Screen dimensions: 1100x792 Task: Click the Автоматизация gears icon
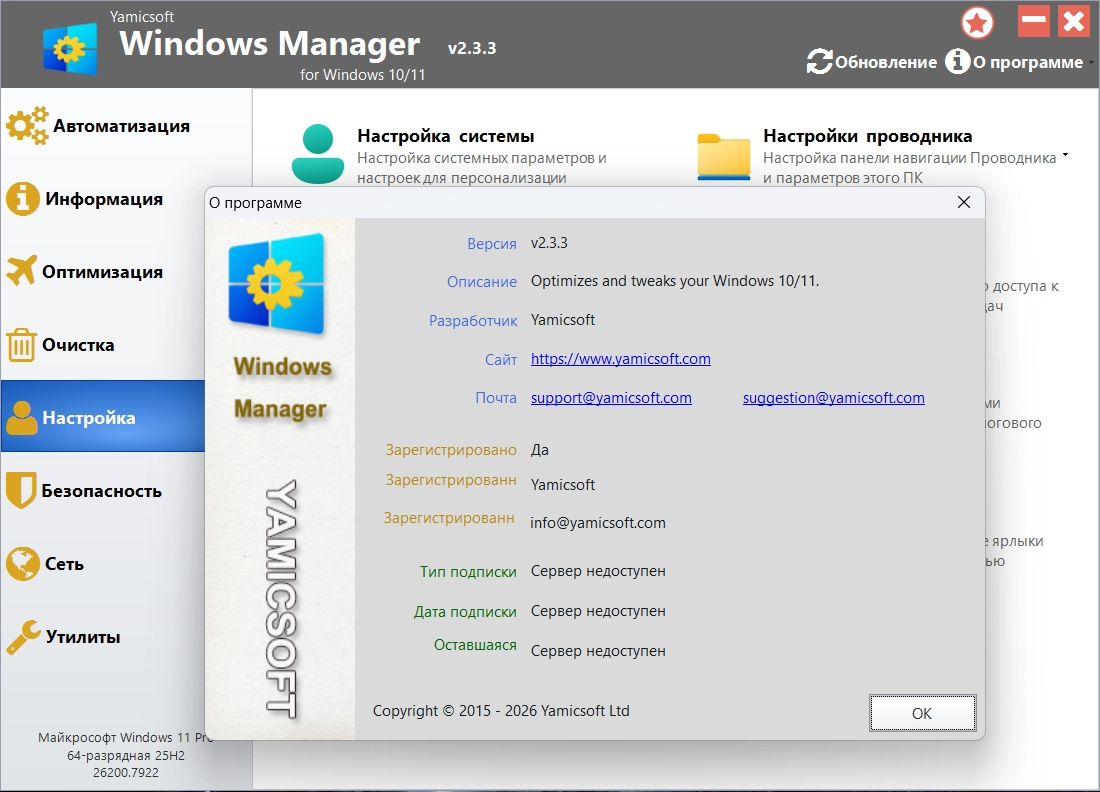(x=27, y=126)
